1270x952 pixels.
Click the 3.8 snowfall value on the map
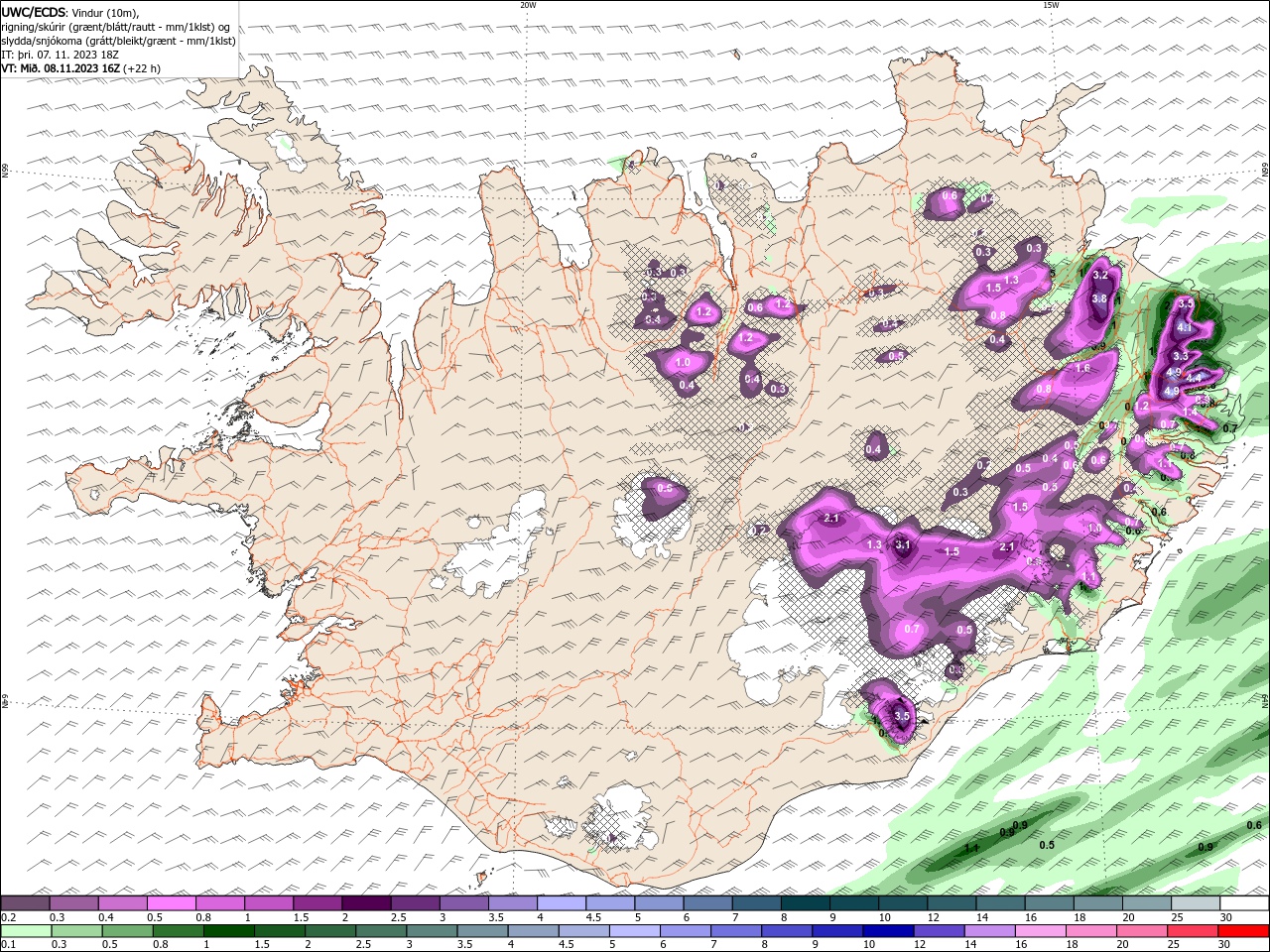tap(1099, 298)
